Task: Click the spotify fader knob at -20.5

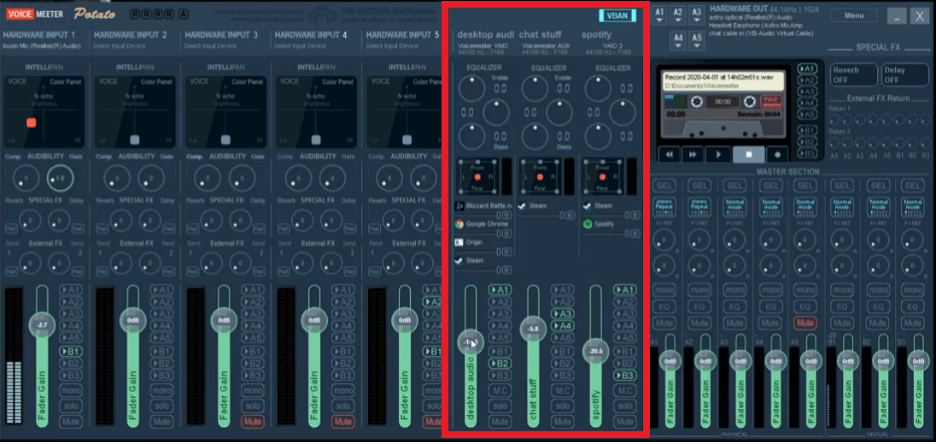Action: [x=596, y=352]
